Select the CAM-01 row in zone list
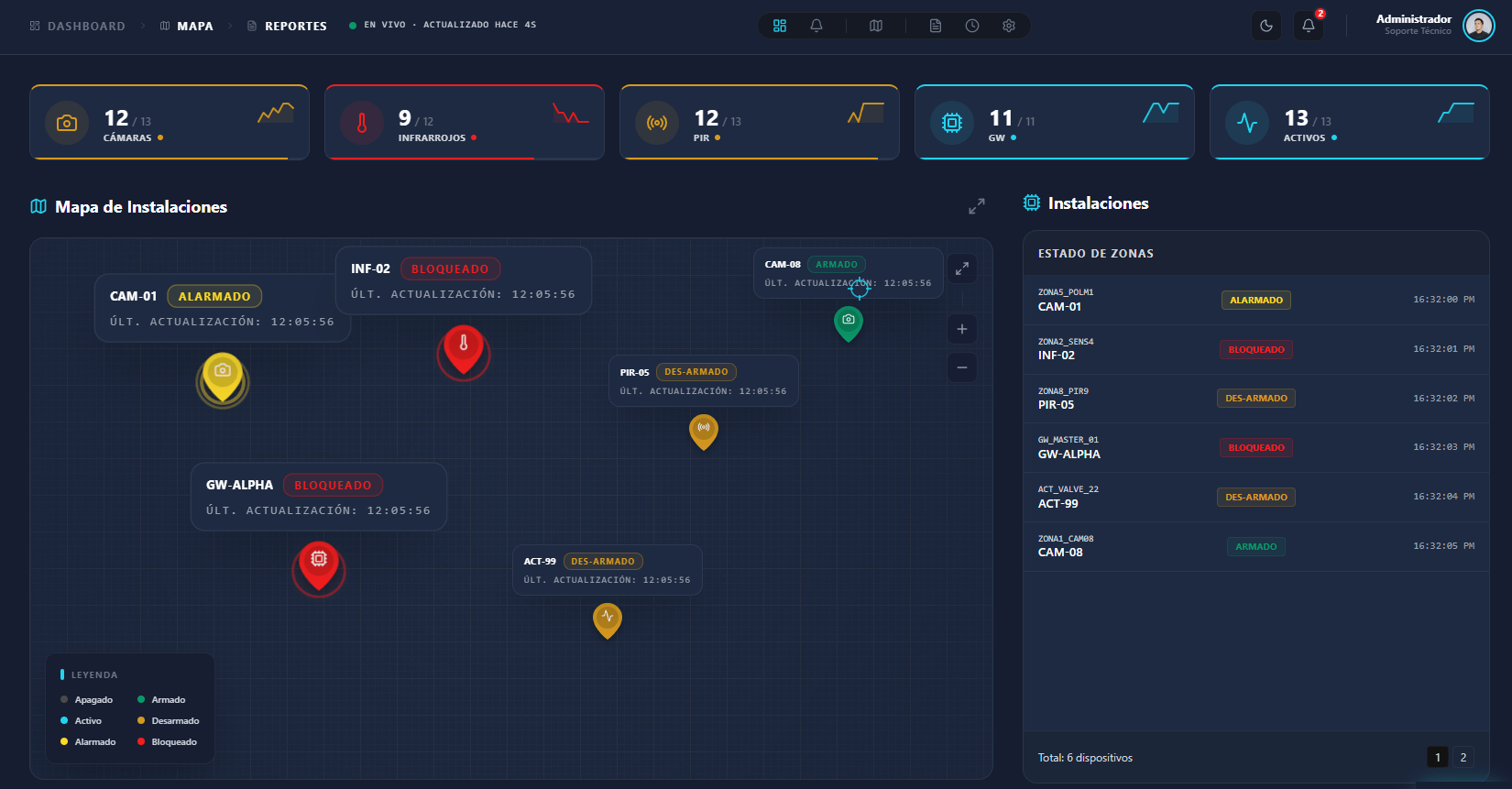Viewport: 1512px width, 789px height. pos(1256,301)
